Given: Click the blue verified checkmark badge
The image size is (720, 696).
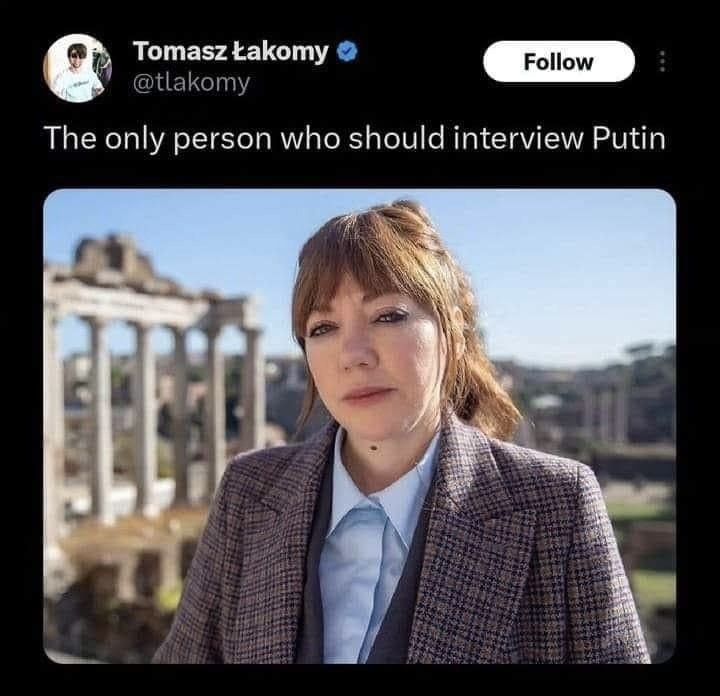Looking at the screenshot, I should [346, 51].
